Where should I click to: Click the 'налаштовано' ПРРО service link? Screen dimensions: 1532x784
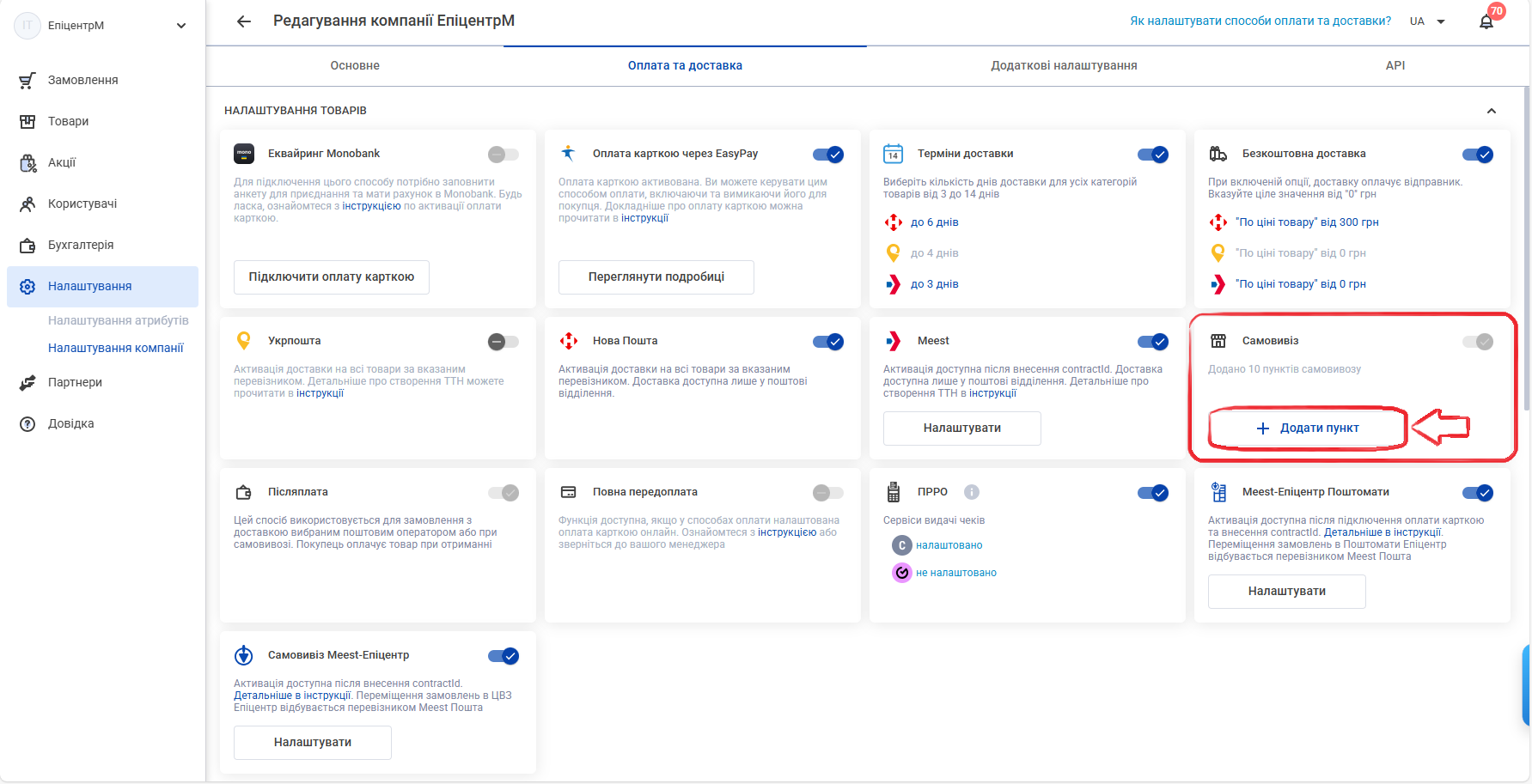(x=949, y=545)
